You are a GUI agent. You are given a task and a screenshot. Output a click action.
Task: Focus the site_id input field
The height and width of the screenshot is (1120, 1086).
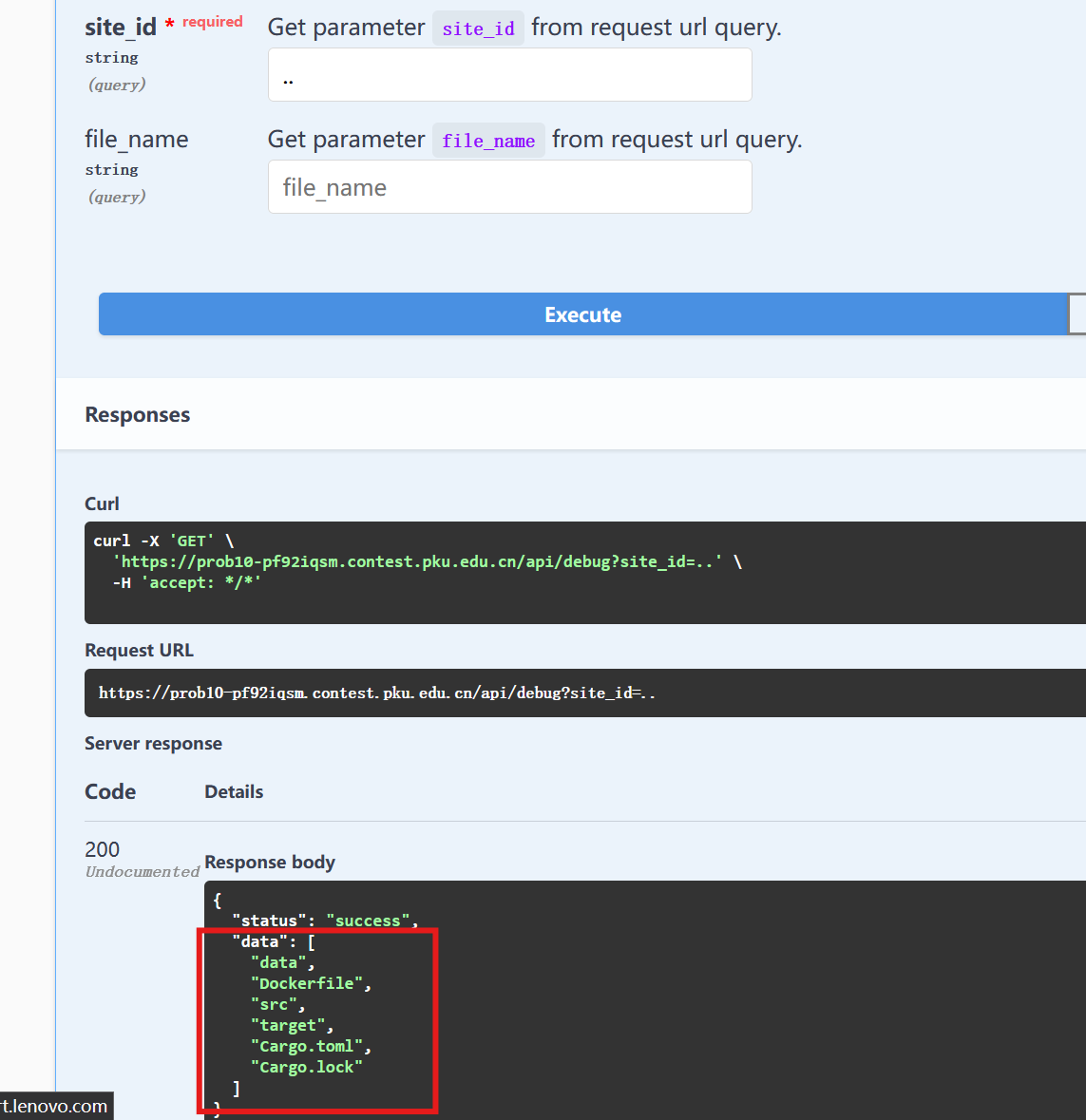tap(509, 75)
